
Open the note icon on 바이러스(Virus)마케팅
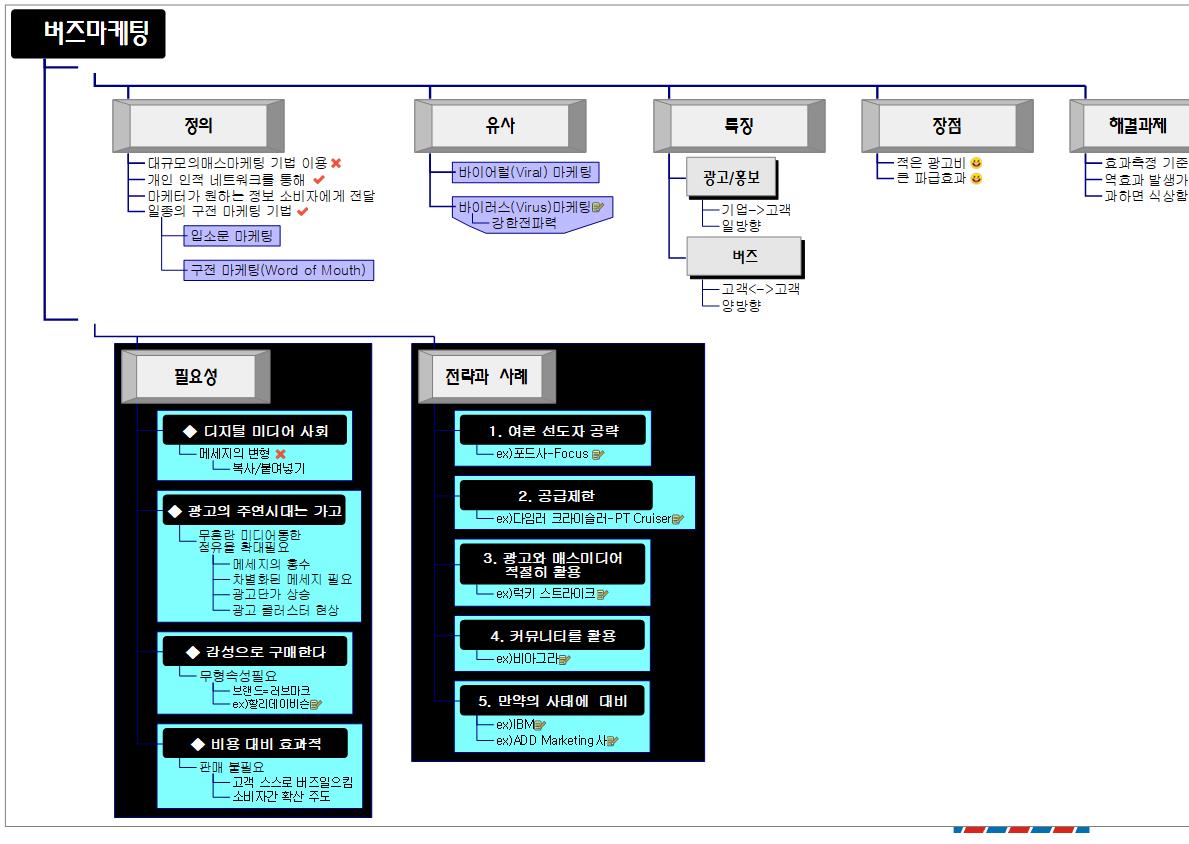point(598,208)
